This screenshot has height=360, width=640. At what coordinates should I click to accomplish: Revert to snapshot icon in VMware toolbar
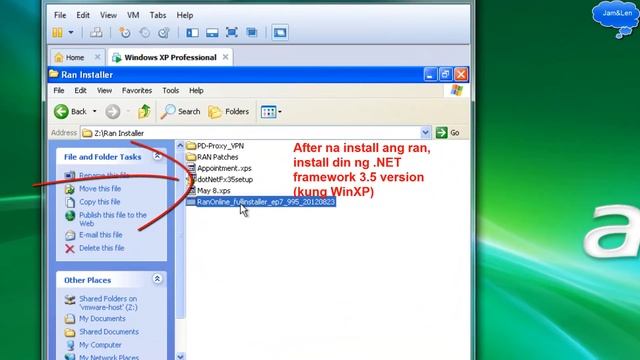pyautogui.click(x=144, y=32)
